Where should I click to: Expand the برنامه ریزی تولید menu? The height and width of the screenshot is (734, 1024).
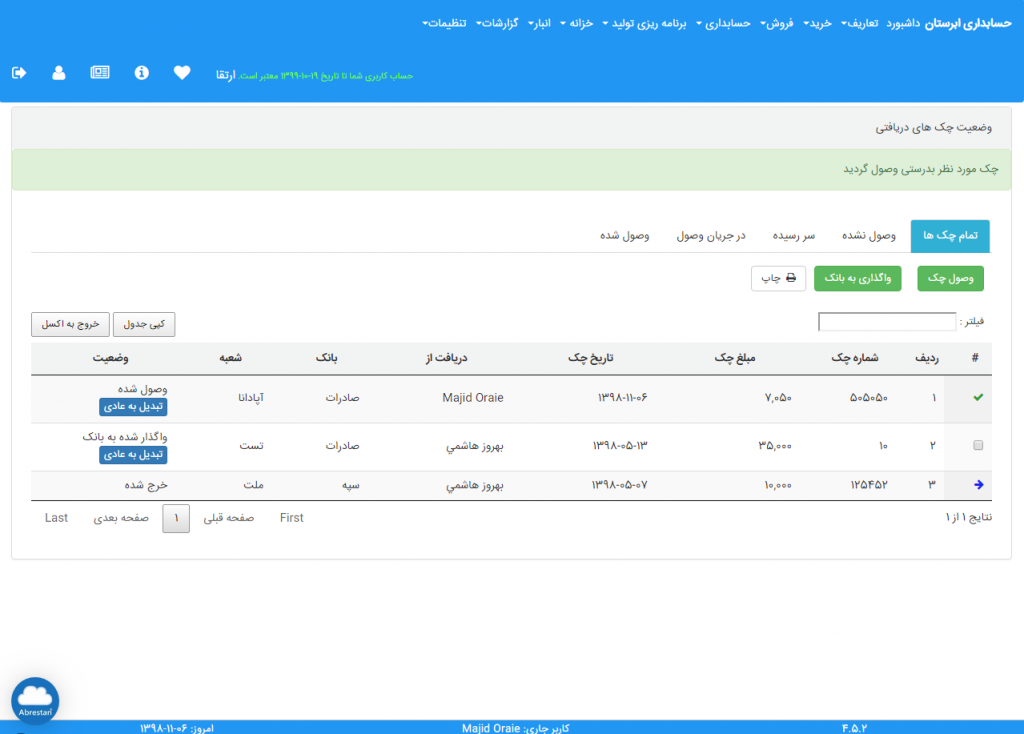point(645,24)
